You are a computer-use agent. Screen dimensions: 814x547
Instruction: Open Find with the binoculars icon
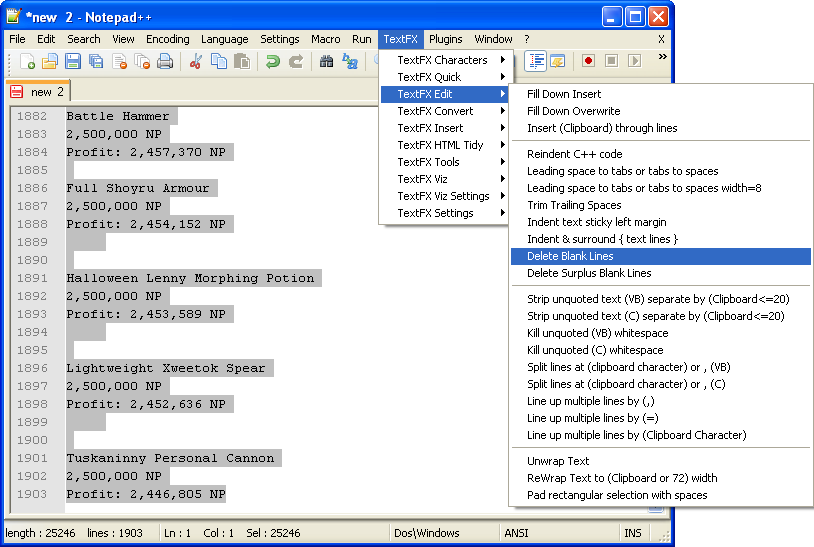click(327, 61)
